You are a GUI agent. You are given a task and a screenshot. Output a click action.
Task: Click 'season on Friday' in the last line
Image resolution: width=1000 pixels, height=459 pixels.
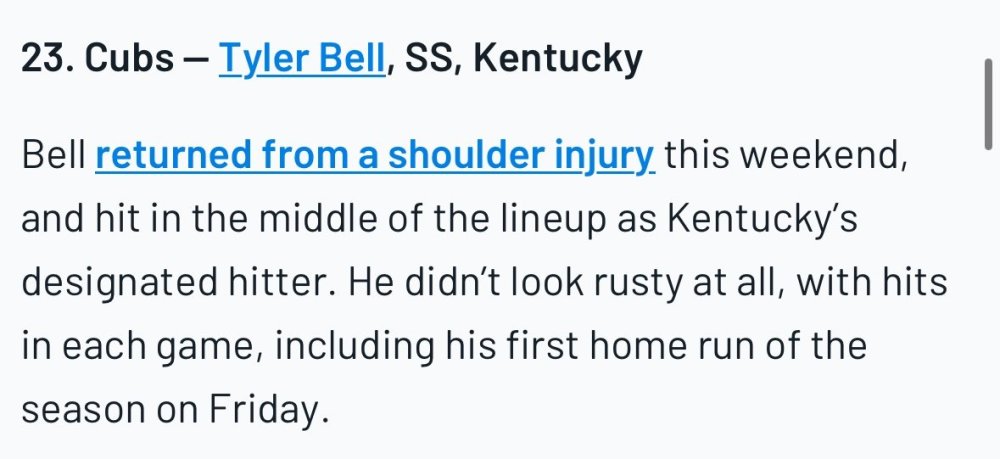(x=174, y=410)
